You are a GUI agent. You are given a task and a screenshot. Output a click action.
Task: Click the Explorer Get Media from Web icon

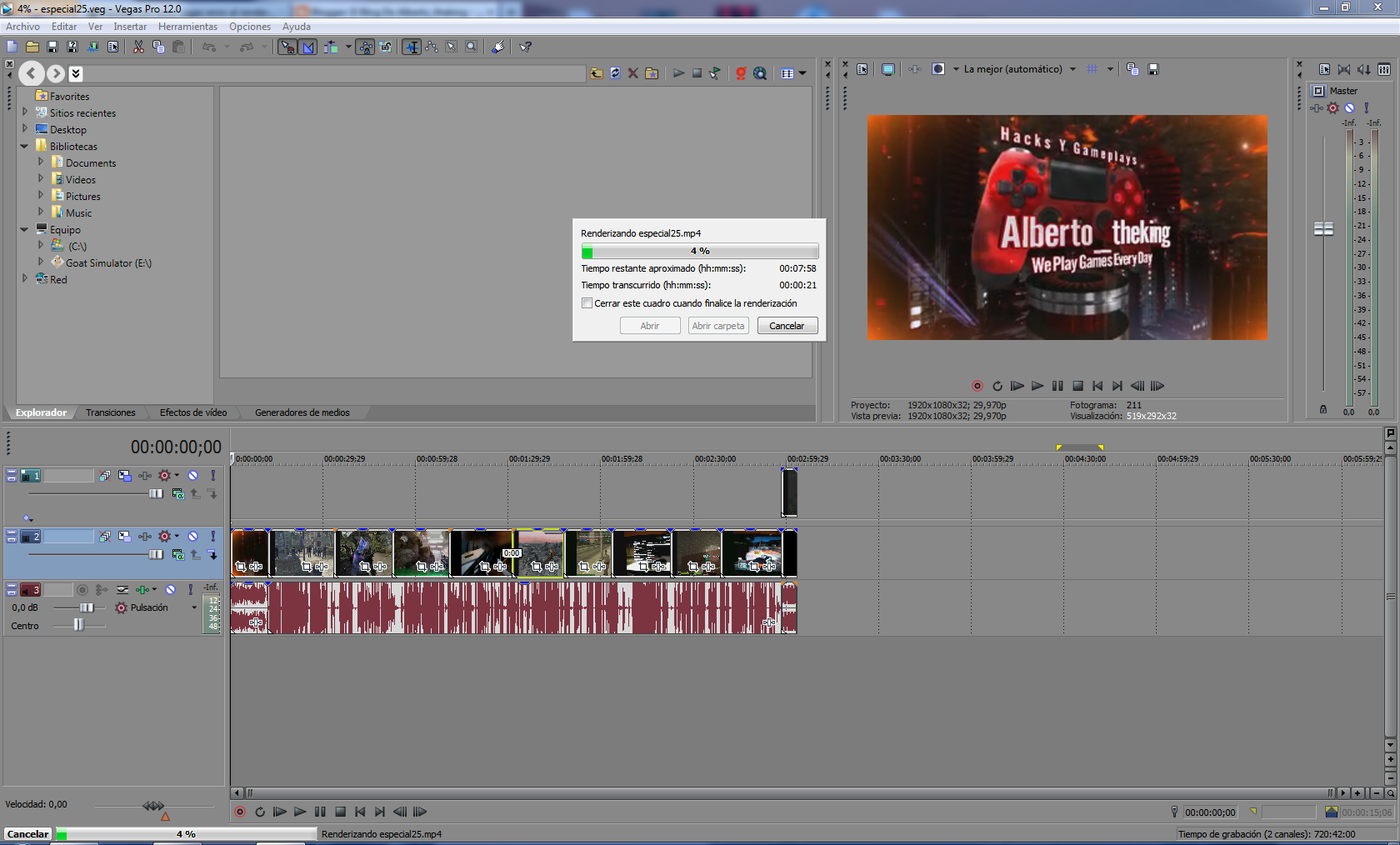(x=760, y=73)
